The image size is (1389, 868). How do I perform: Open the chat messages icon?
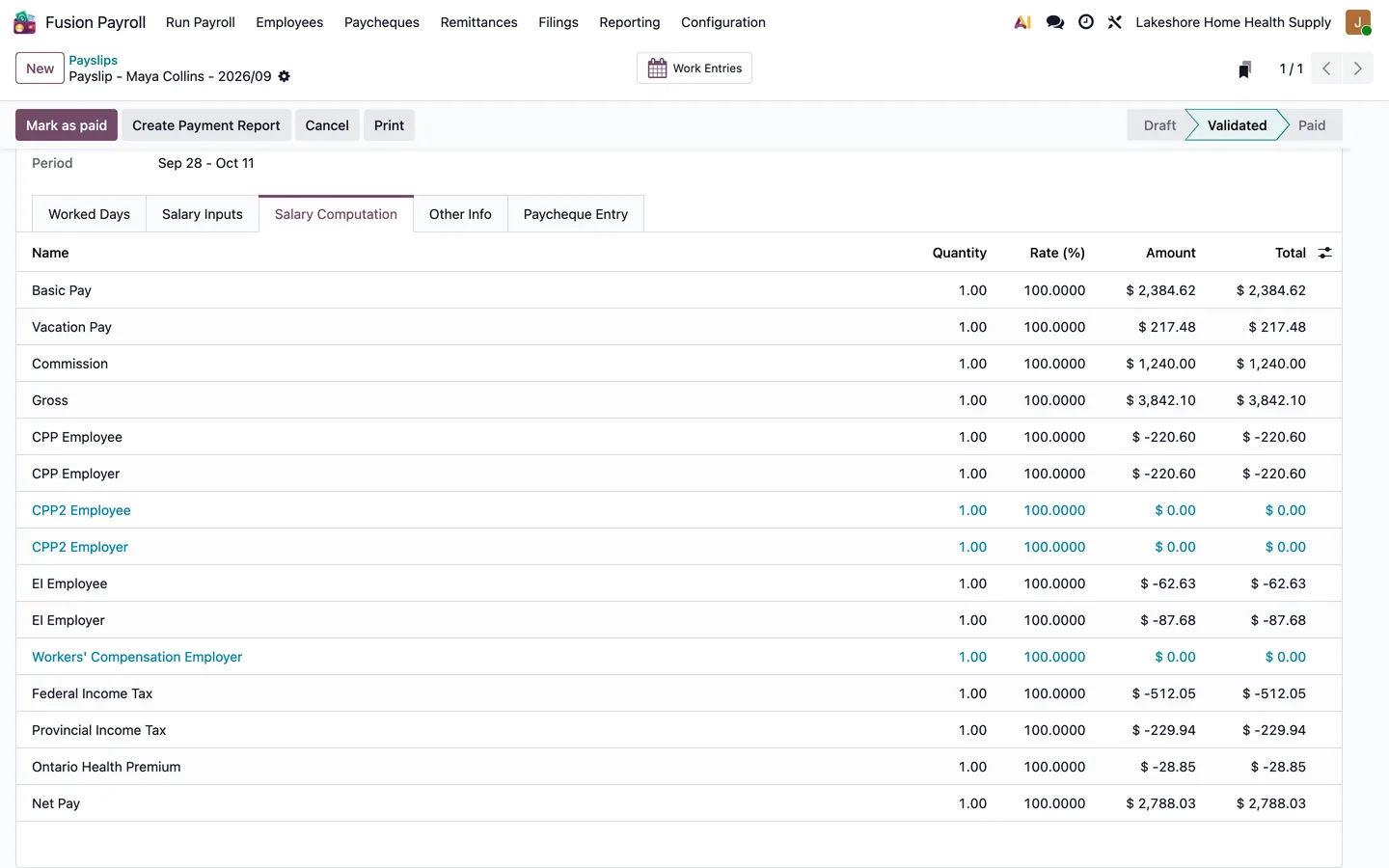(1054, 22)
